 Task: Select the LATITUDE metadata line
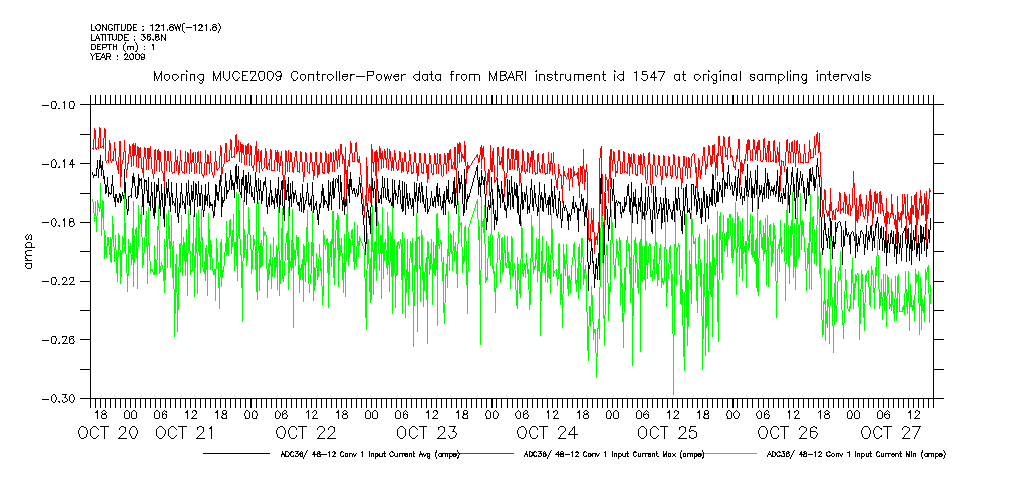pyautogui.click(x=132, y=37)
